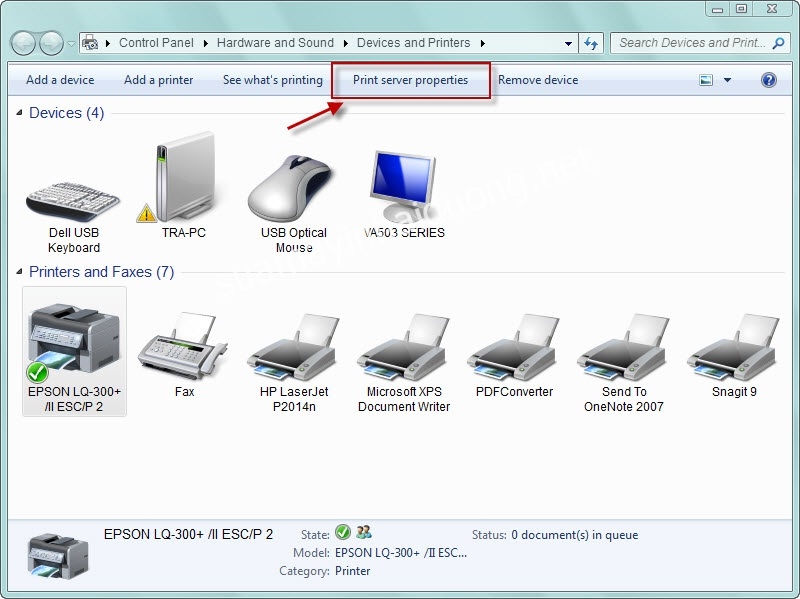Click the Printers and Faxes (7) heading
The image size is (800, 599).
102,272
